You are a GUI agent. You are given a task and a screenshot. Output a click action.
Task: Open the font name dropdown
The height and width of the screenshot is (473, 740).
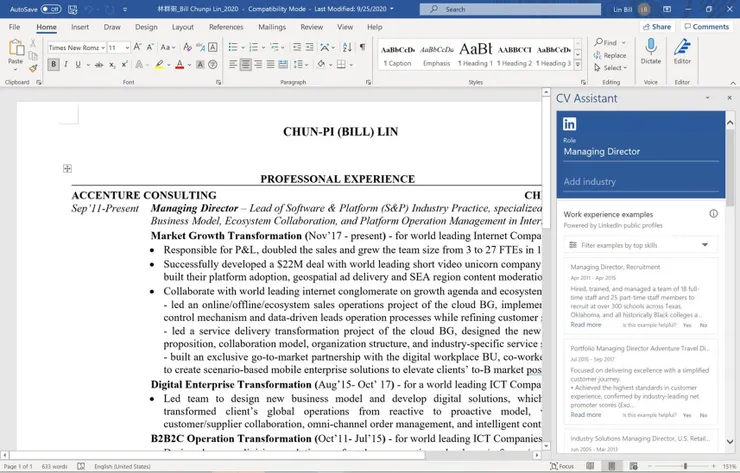102,48
